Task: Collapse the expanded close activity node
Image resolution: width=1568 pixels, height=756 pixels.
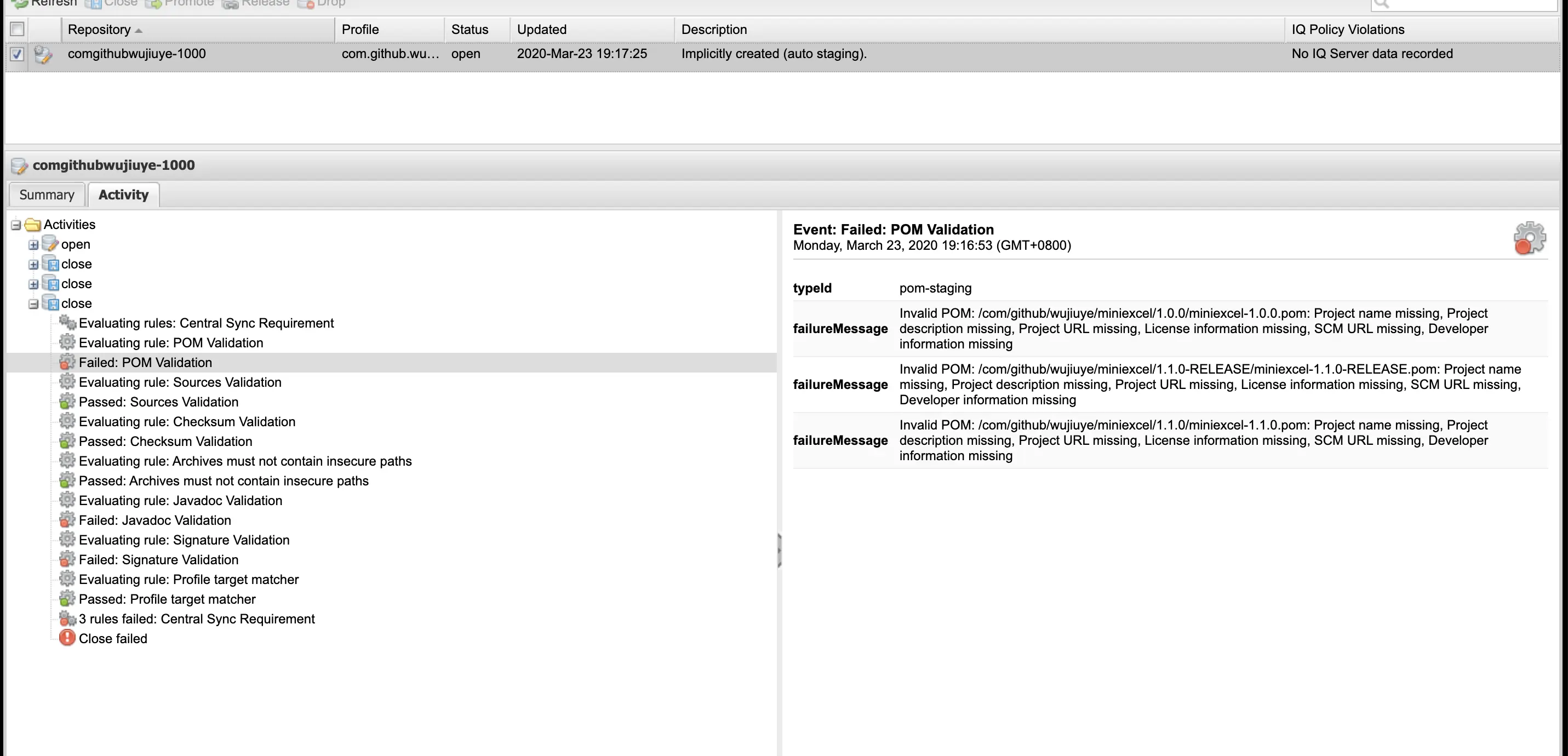Action: [x=33, y=303]
